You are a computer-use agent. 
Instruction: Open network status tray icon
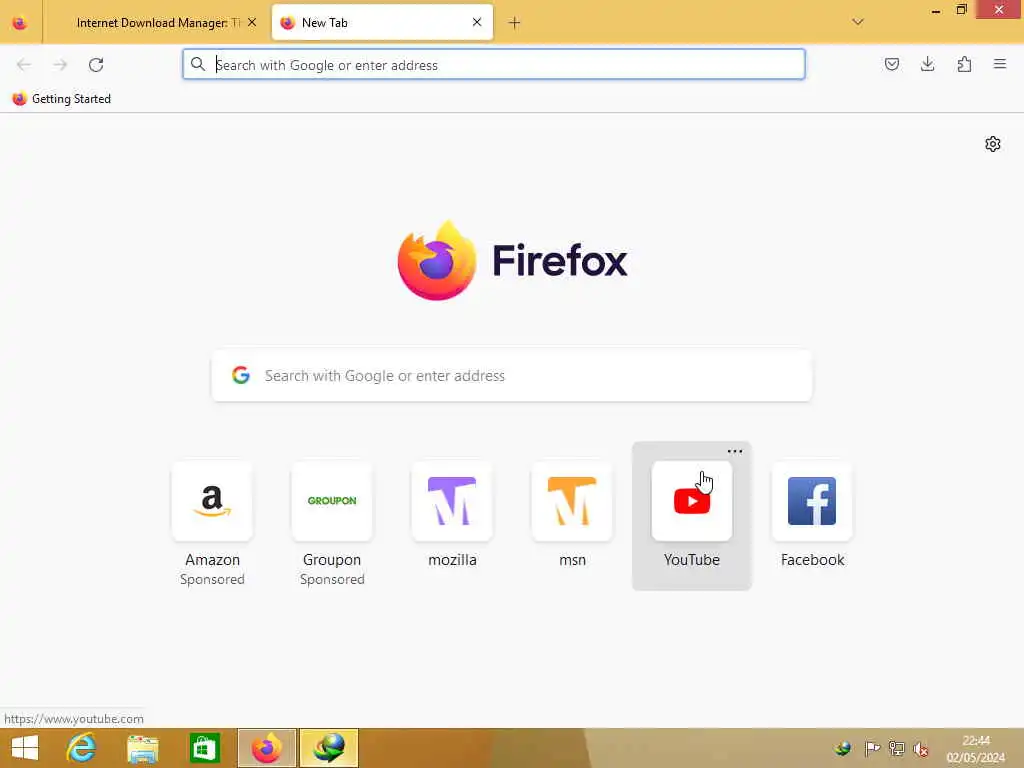(897, 748)
